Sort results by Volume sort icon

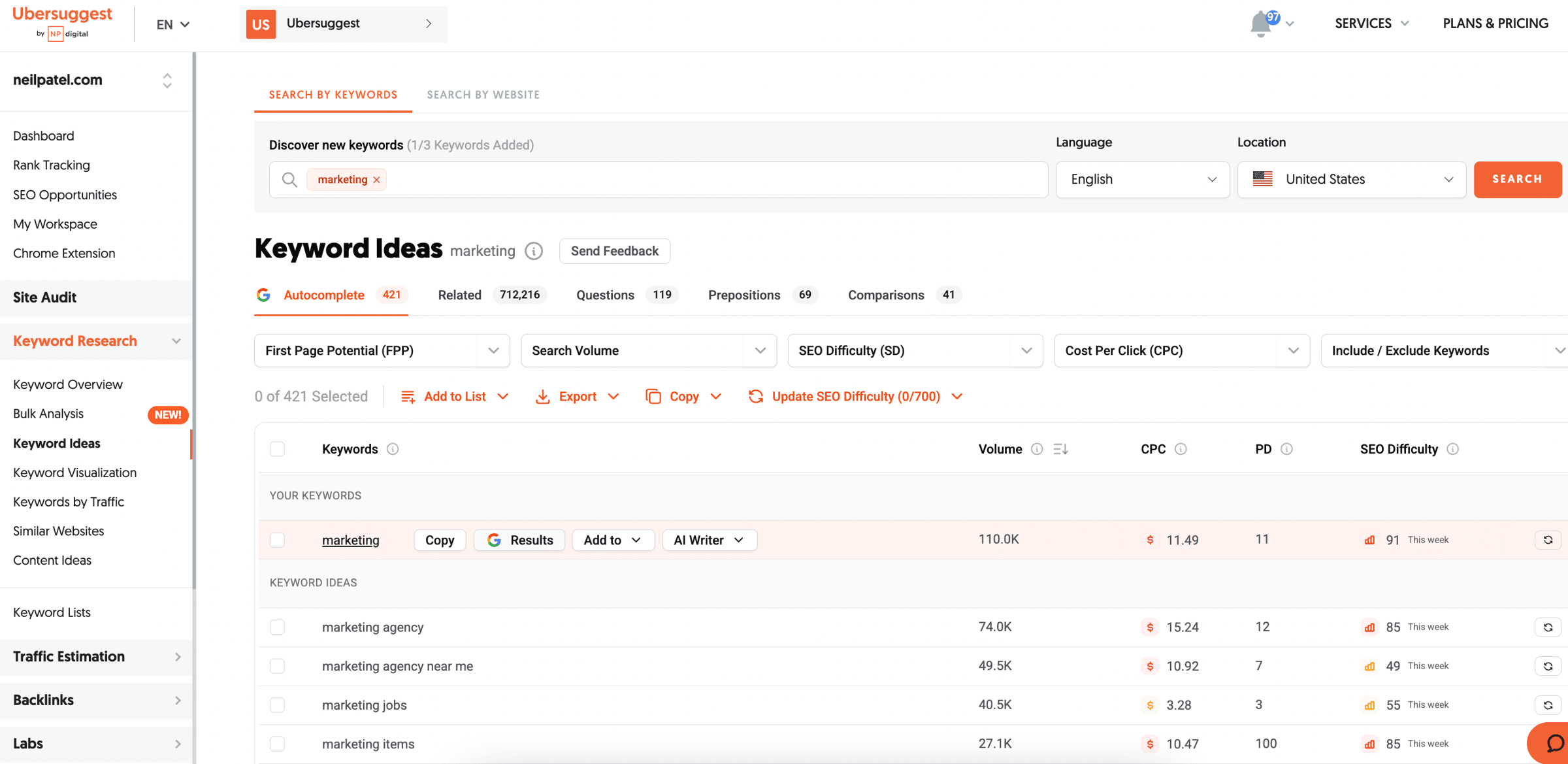click(x=1060, y=449)
